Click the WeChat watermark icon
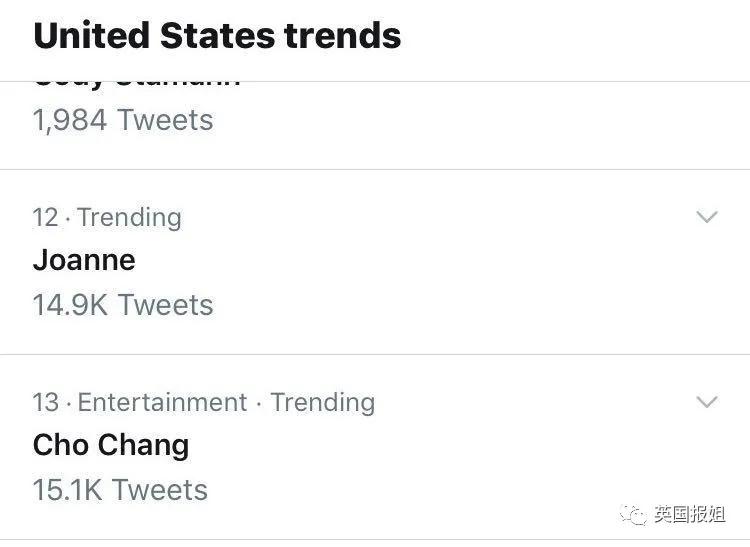 click(x=632, y=515)
